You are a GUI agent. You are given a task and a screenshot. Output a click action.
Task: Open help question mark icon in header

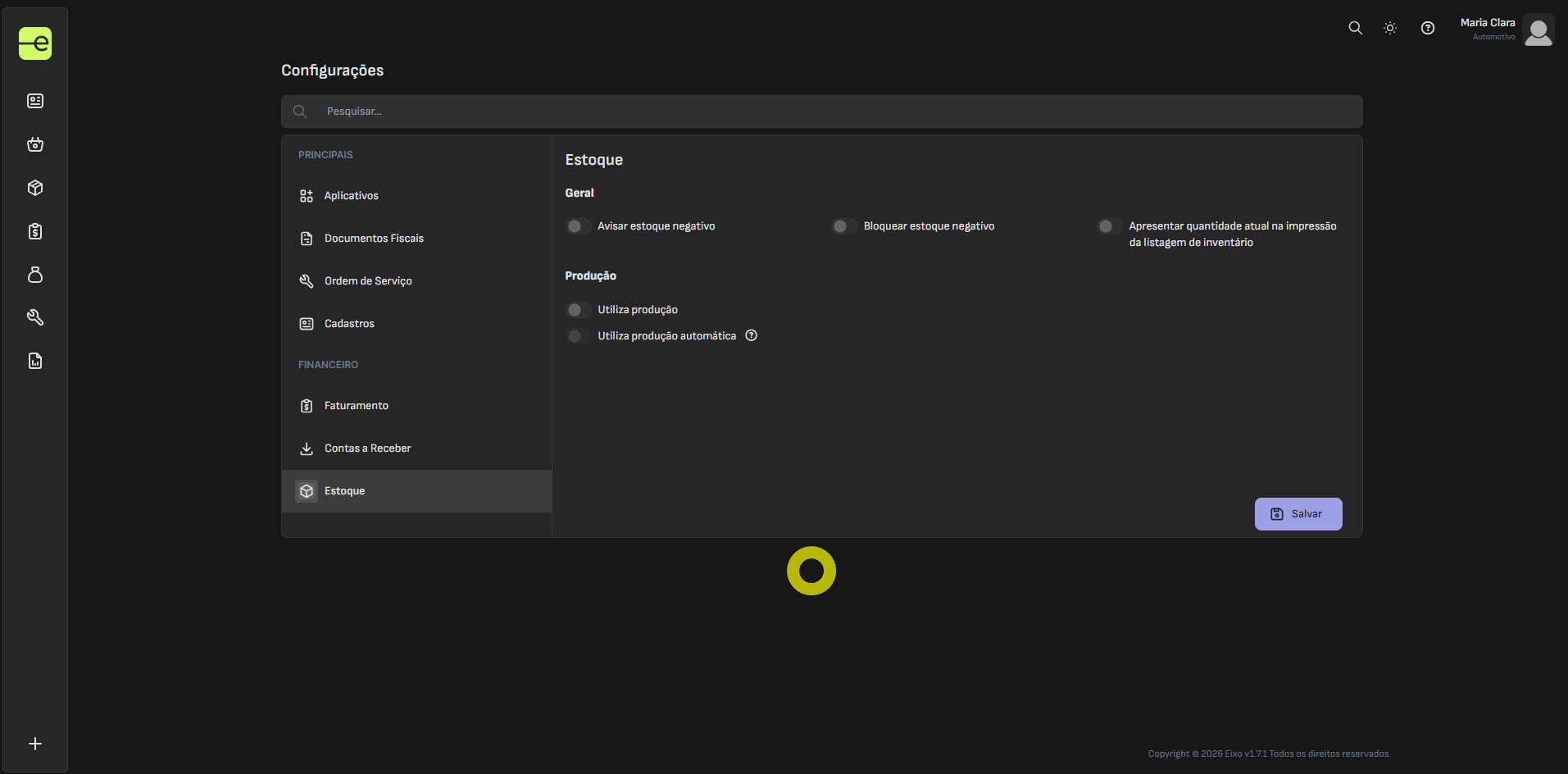[1427, 28]
